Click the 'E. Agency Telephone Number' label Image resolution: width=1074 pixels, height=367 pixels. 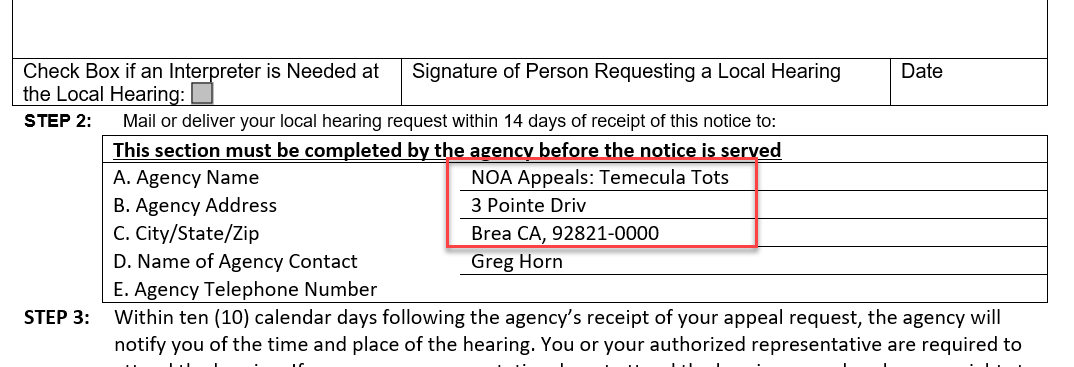point(245,290)
